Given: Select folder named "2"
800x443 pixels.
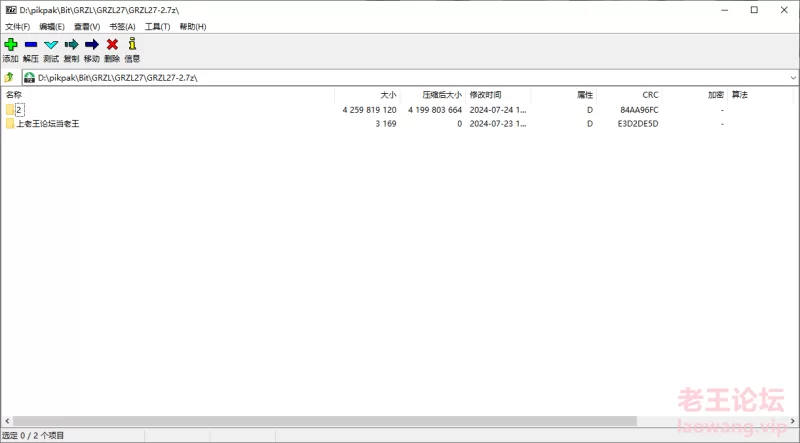Looking at the screenshot, I should [19, 110].
